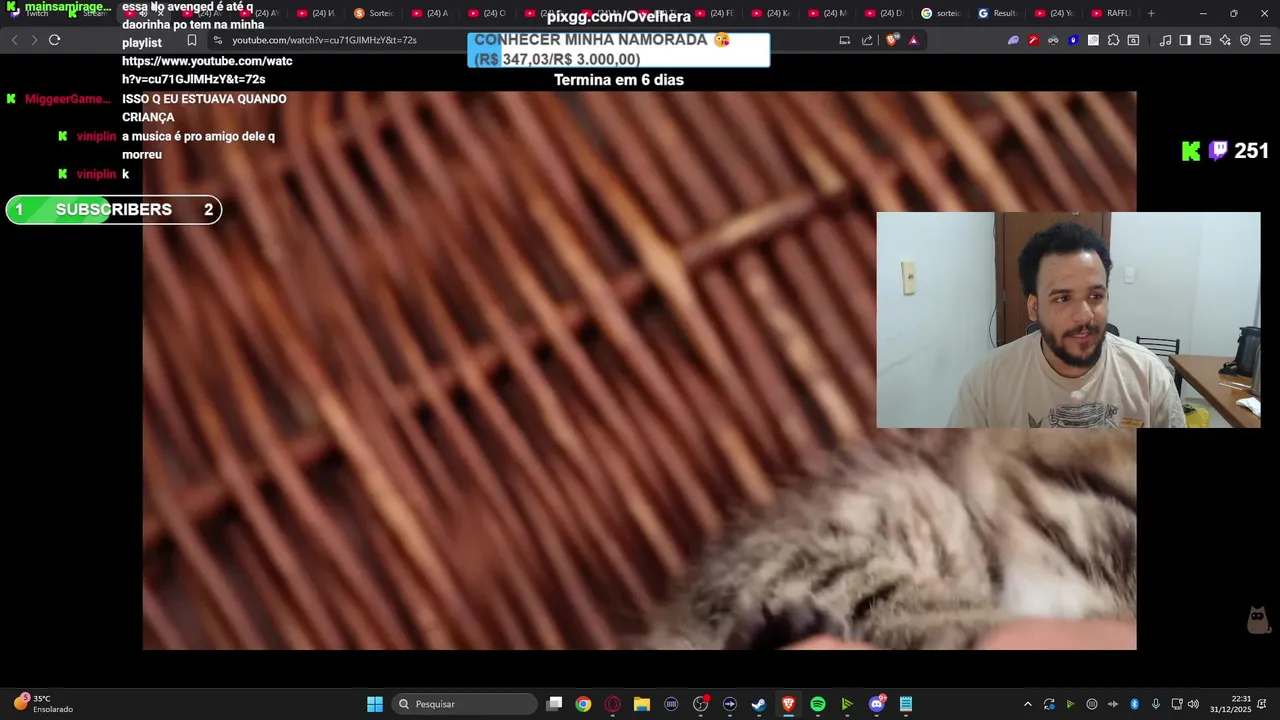Open the Brave Rewards triangle icon
The image size is (1280, 720).
tap(913, 40)
